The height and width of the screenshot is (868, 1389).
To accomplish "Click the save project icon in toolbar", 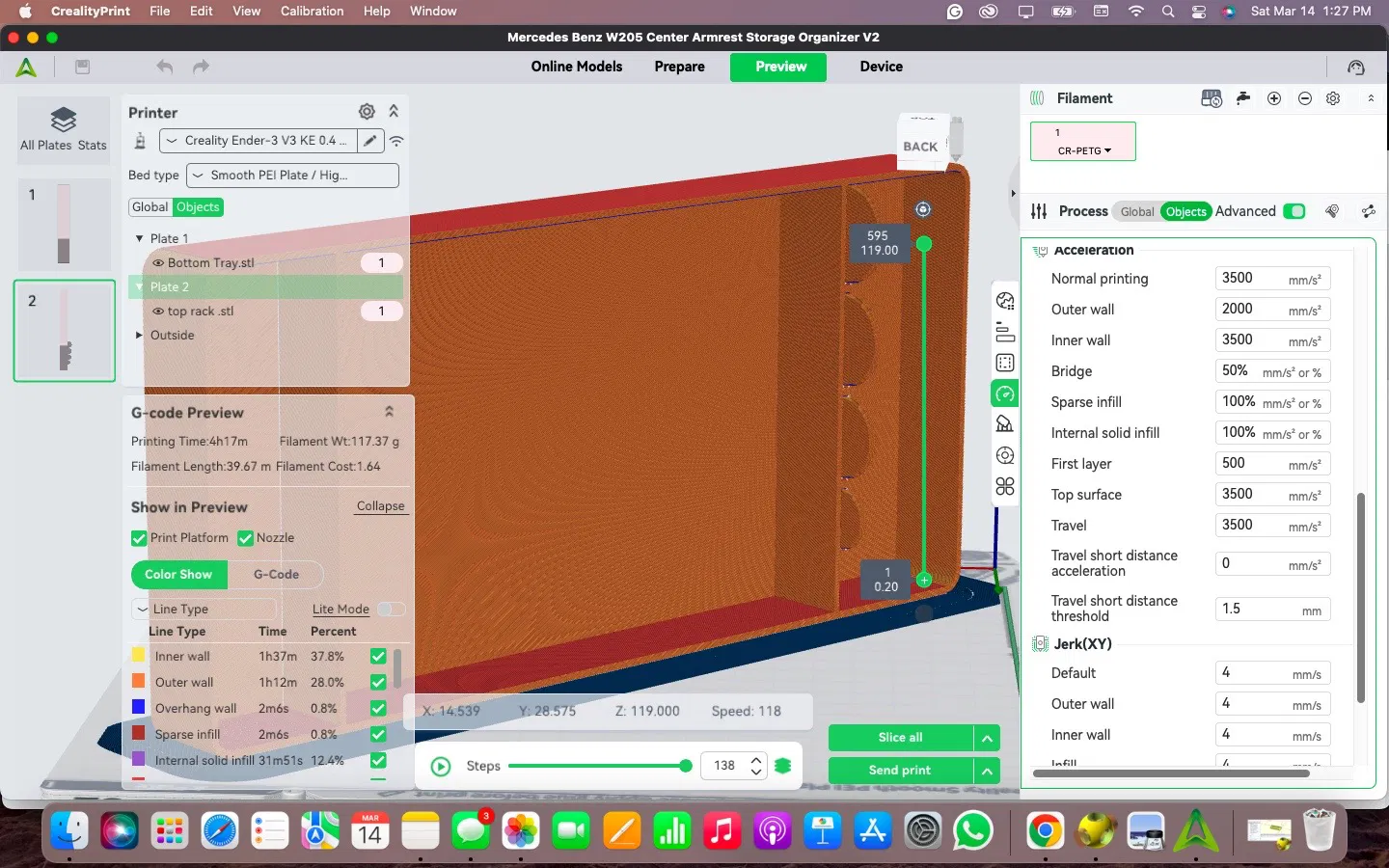I will pos(83,67).
